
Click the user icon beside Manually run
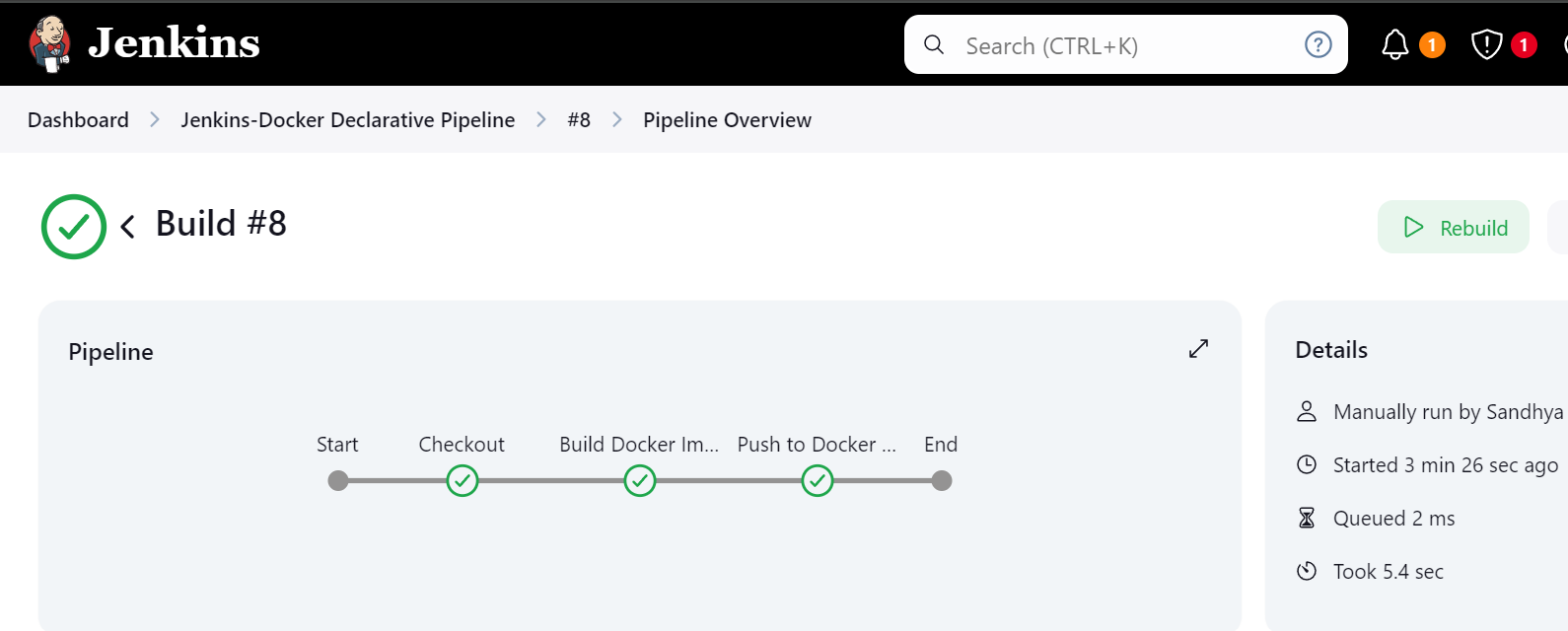click(x=1307, y=412)
